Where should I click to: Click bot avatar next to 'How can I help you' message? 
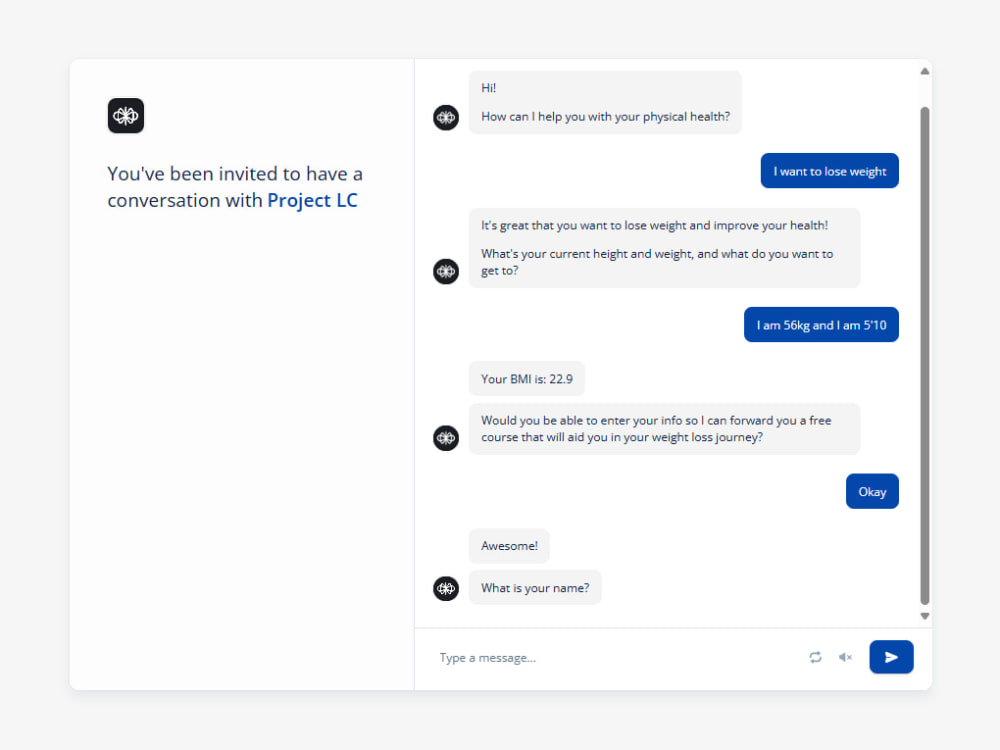click(446, 117)
